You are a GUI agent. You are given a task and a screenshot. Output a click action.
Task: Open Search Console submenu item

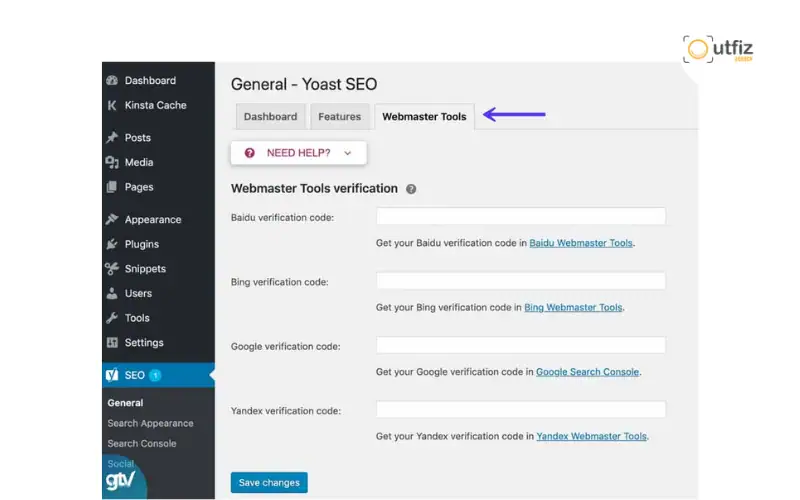[x=142, y=444]
